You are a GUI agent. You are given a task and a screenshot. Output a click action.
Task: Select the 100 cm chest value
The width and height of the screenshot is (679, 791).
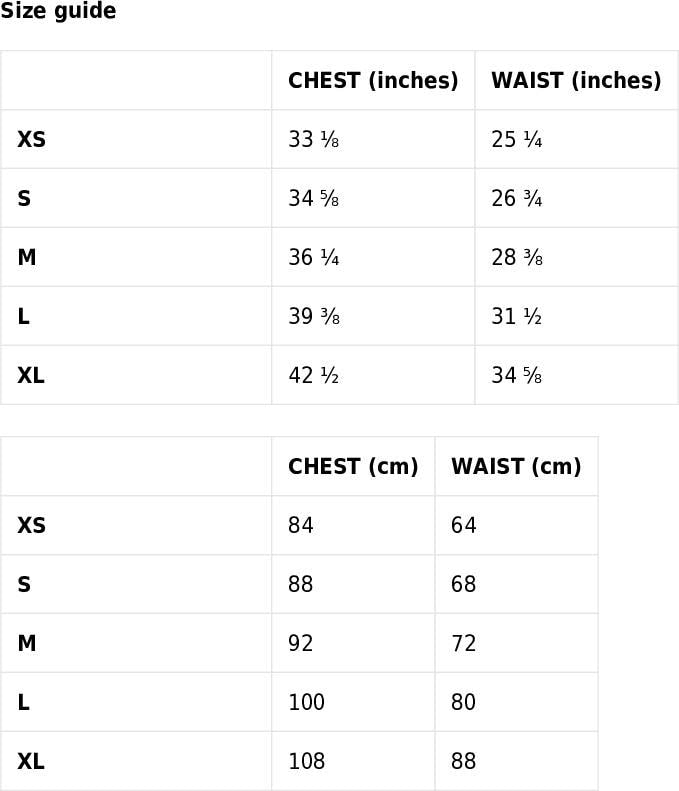pyautogui.click(x=307, y=703)
